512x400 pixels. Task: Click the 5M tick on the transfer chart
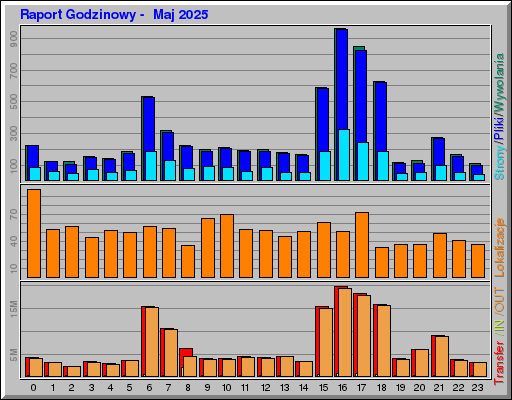coord(14,355)
